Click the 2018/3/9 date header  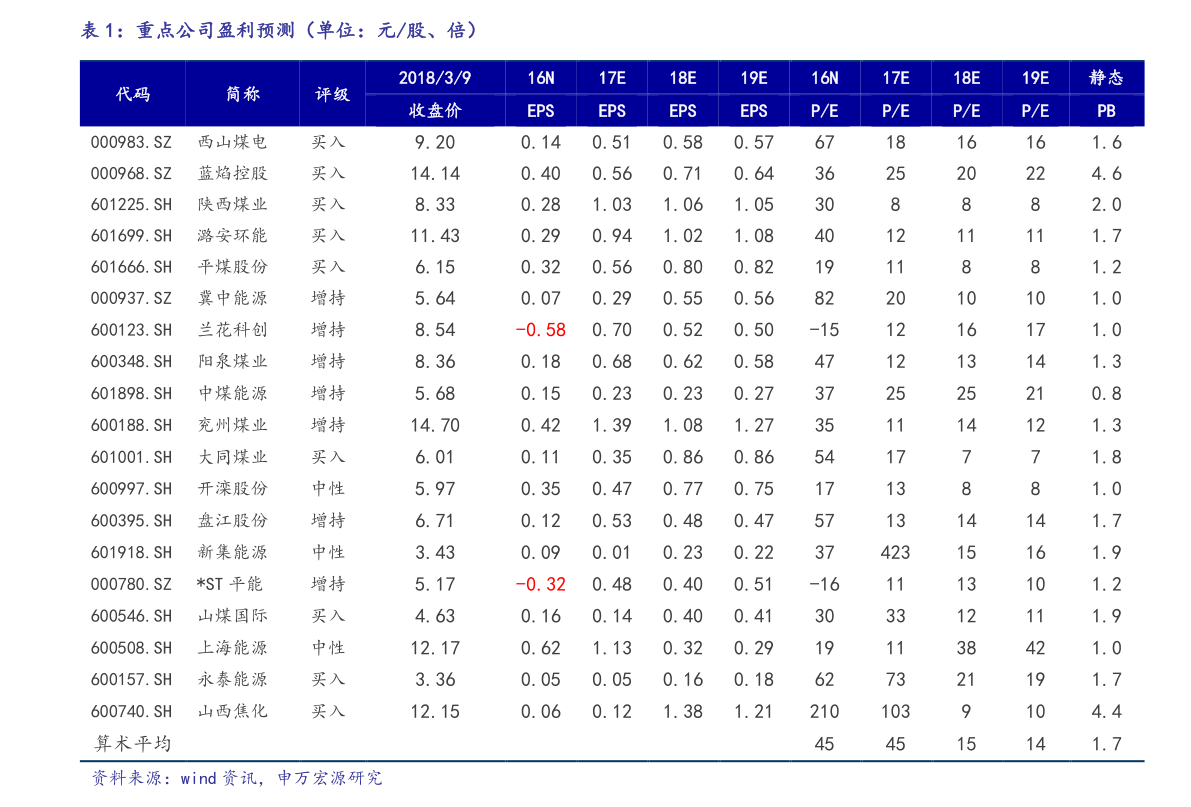click(x=434, y=78)
